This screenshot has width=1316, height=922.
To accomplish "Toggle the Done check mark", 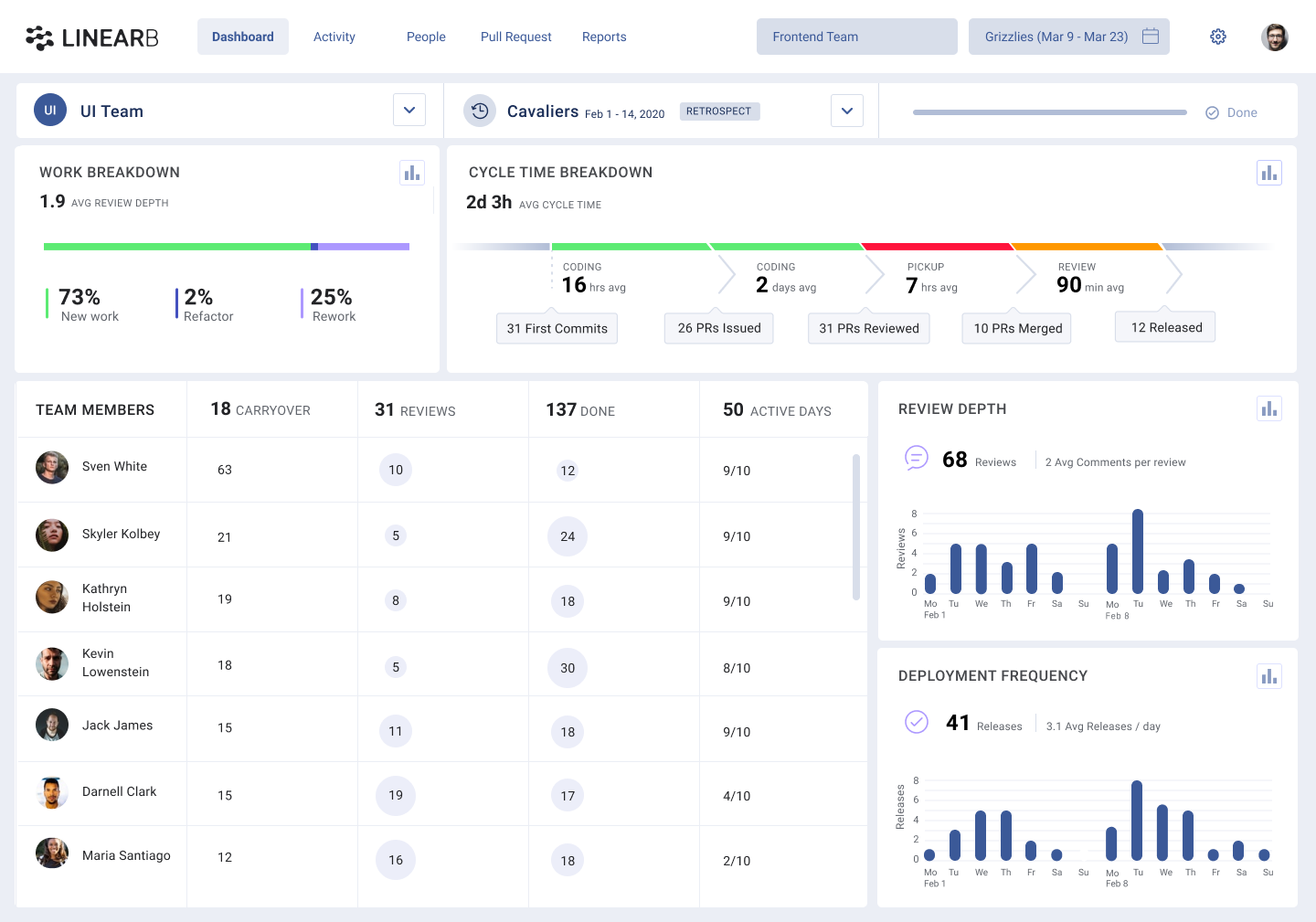I will (x=1213, y=112).
